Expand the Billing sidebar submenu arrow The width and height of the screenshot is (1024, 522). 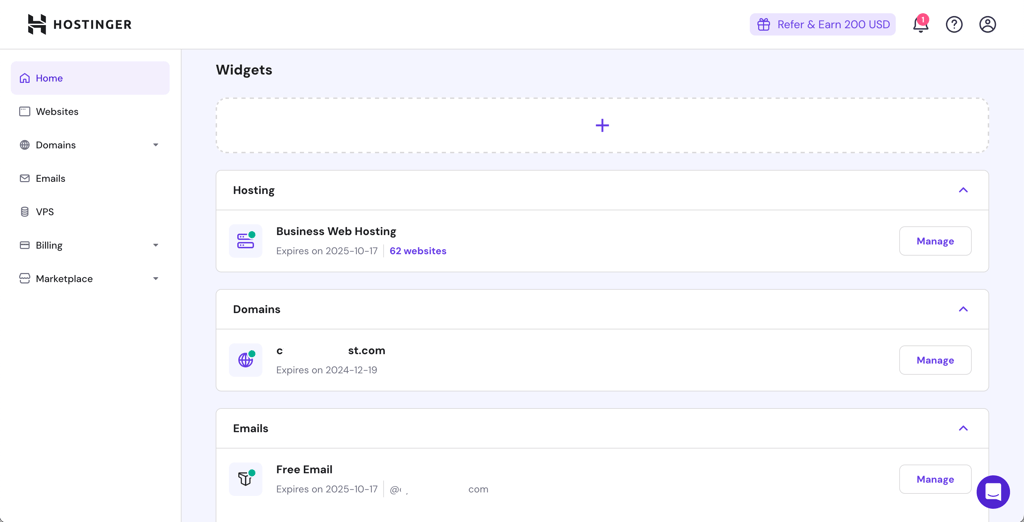point(155,245)
